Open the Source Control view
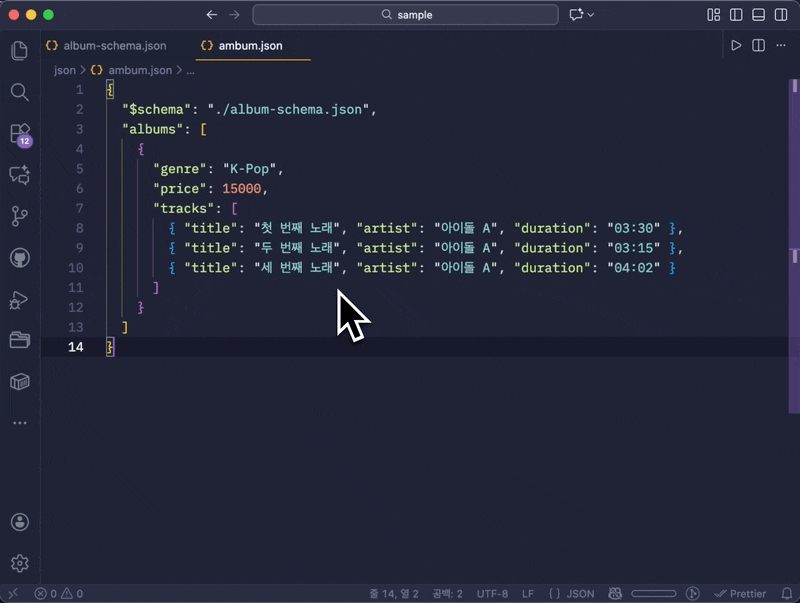Image resolution: width=800 pixels, height=603 pixels. [20, 215]
